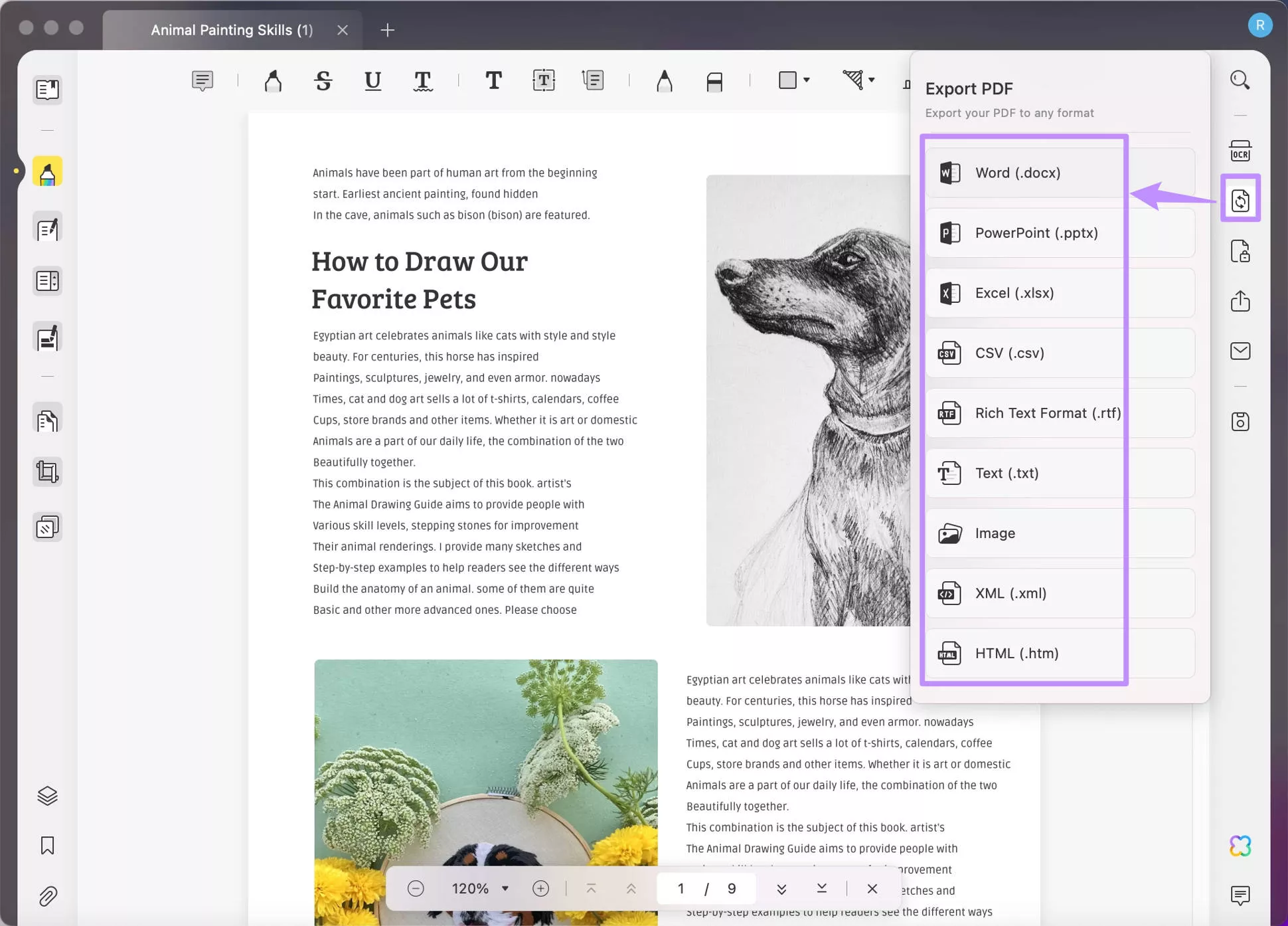Zoom in with plus button
Viewport: 1288px width, 926px height.
pyautogui.click(x=541, y=888)
